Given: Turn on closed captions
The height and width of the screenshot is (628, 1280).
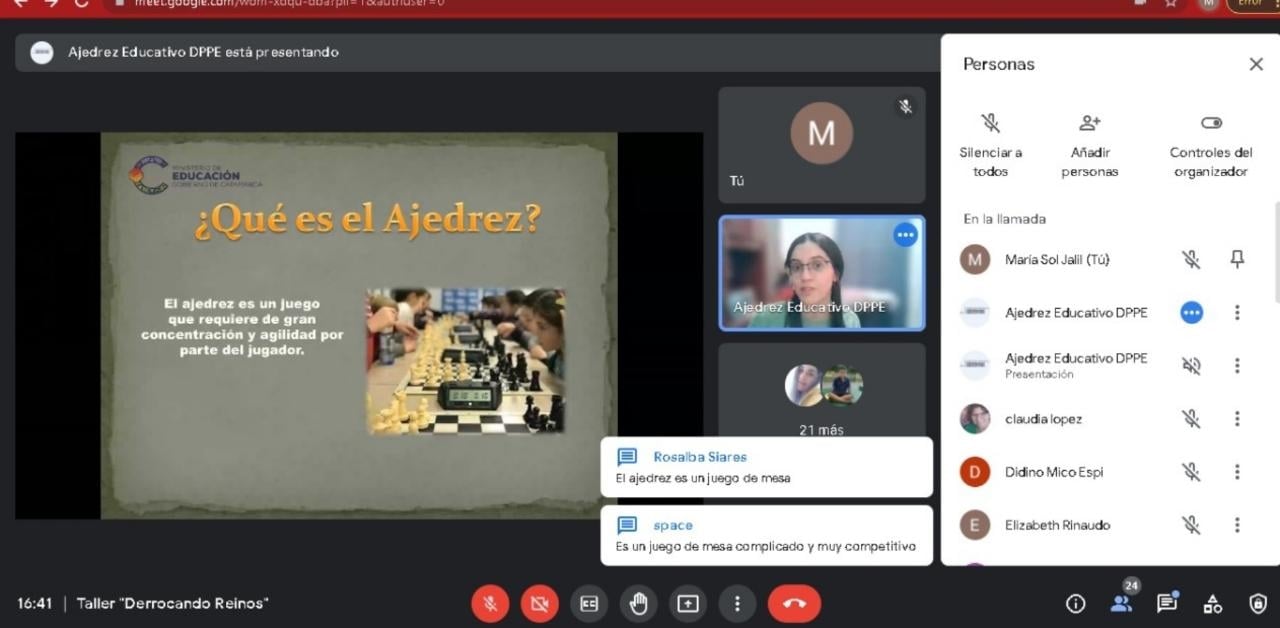Looking at the screenshot, I should [589, 604].
